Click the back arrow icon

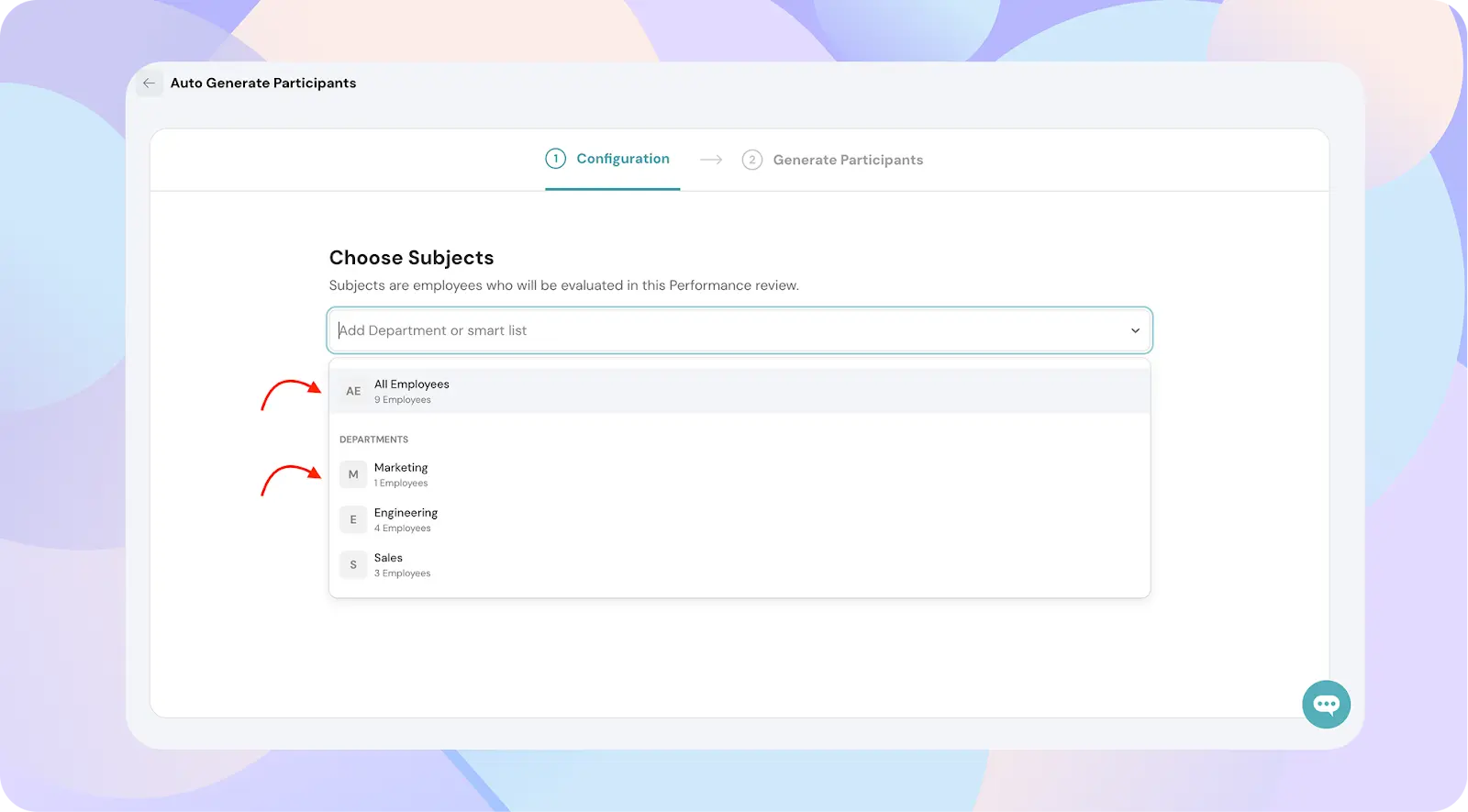[x=149, y=83]
